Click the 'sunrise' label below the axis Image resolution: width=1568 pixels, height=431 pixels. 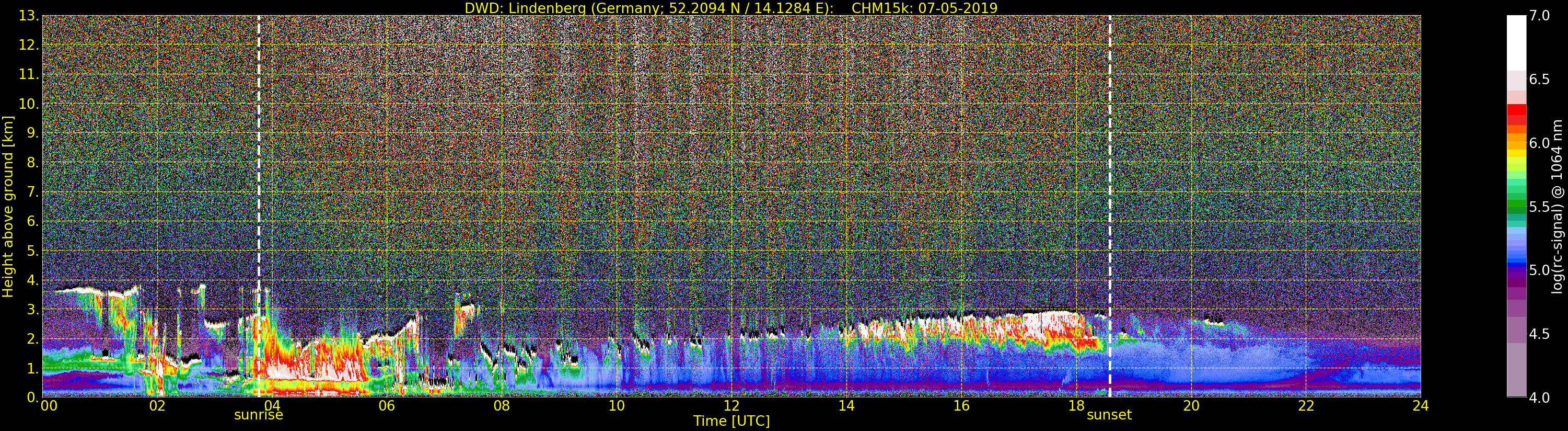pyautogui.click(x=259, y=415)
